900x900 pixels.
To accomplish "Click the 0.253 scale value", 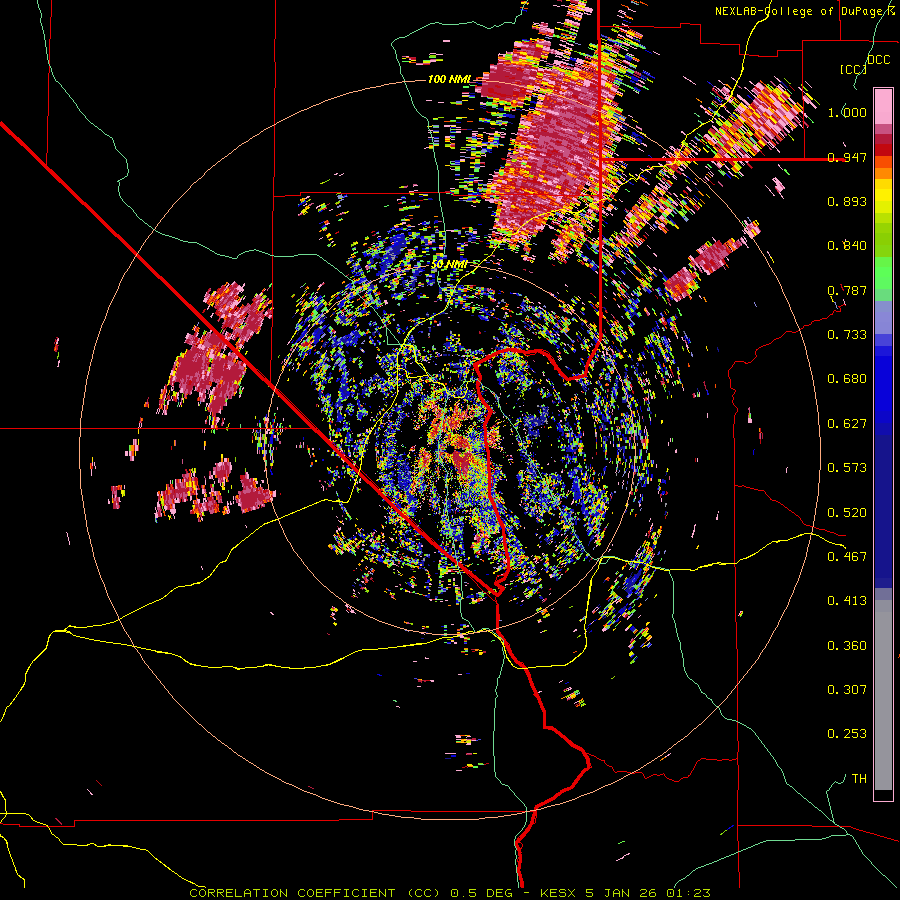I will pos(847,734).
